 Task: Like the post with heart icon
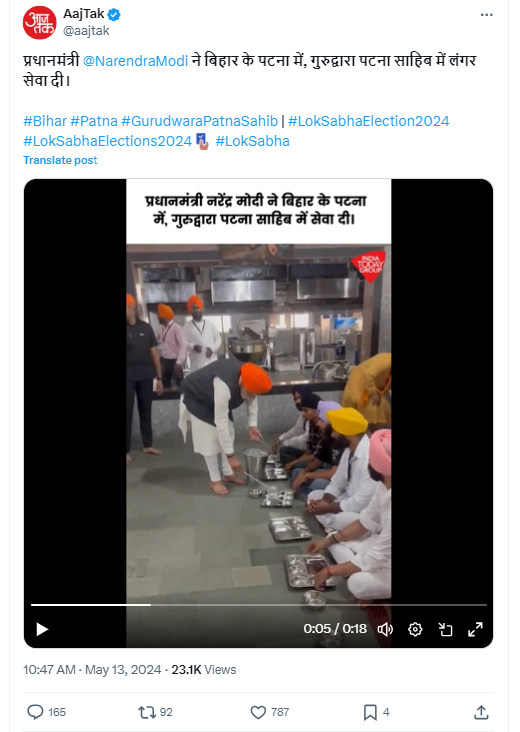point(258,712)
